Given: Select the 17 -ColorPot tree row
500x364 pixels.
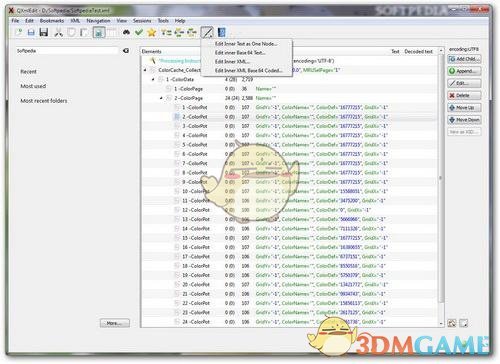Looking at the screenshot, I should pos(290,257).
